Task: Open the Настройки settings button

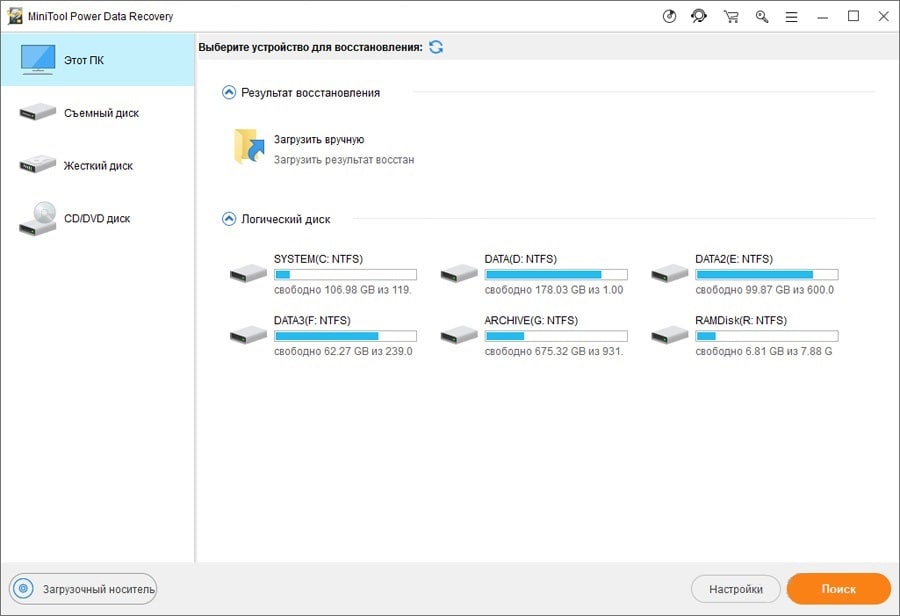Action: coord(736,589)
